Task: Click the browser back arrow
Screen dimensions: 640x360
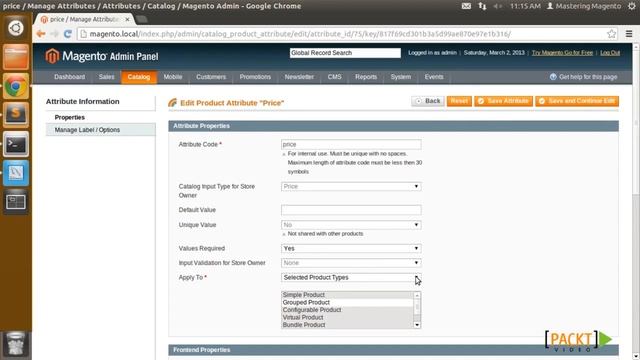Action: [x=41, y=34]
